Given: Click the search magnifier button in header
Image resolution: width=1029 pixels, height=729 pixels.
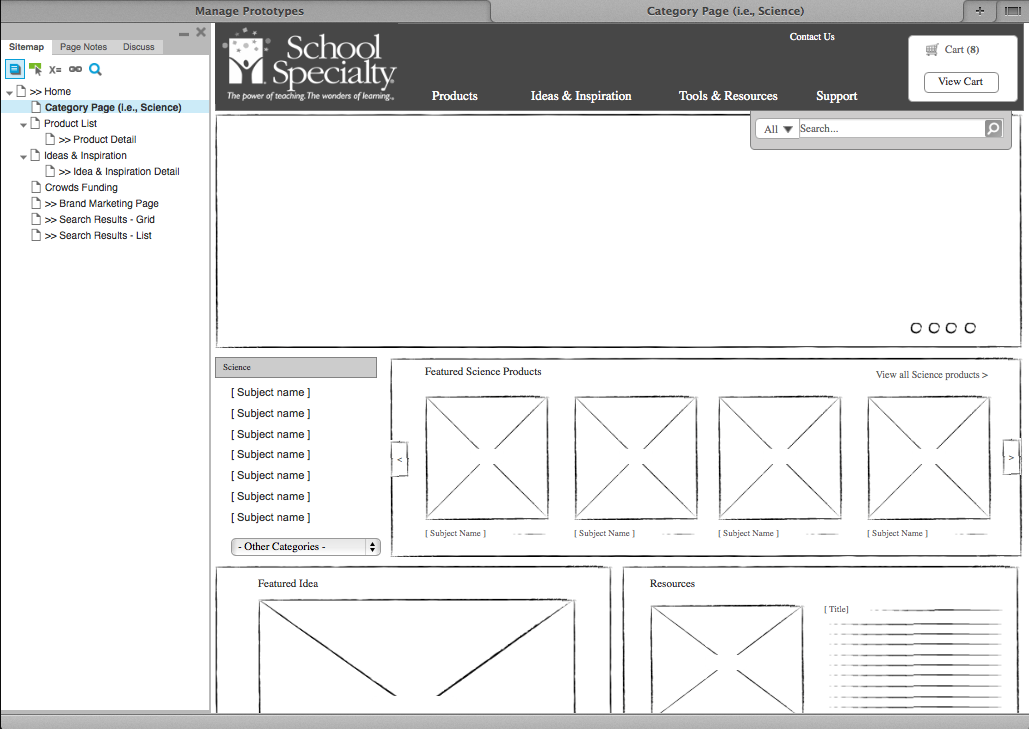Looking at the screenshot, I should pos(994,129).
